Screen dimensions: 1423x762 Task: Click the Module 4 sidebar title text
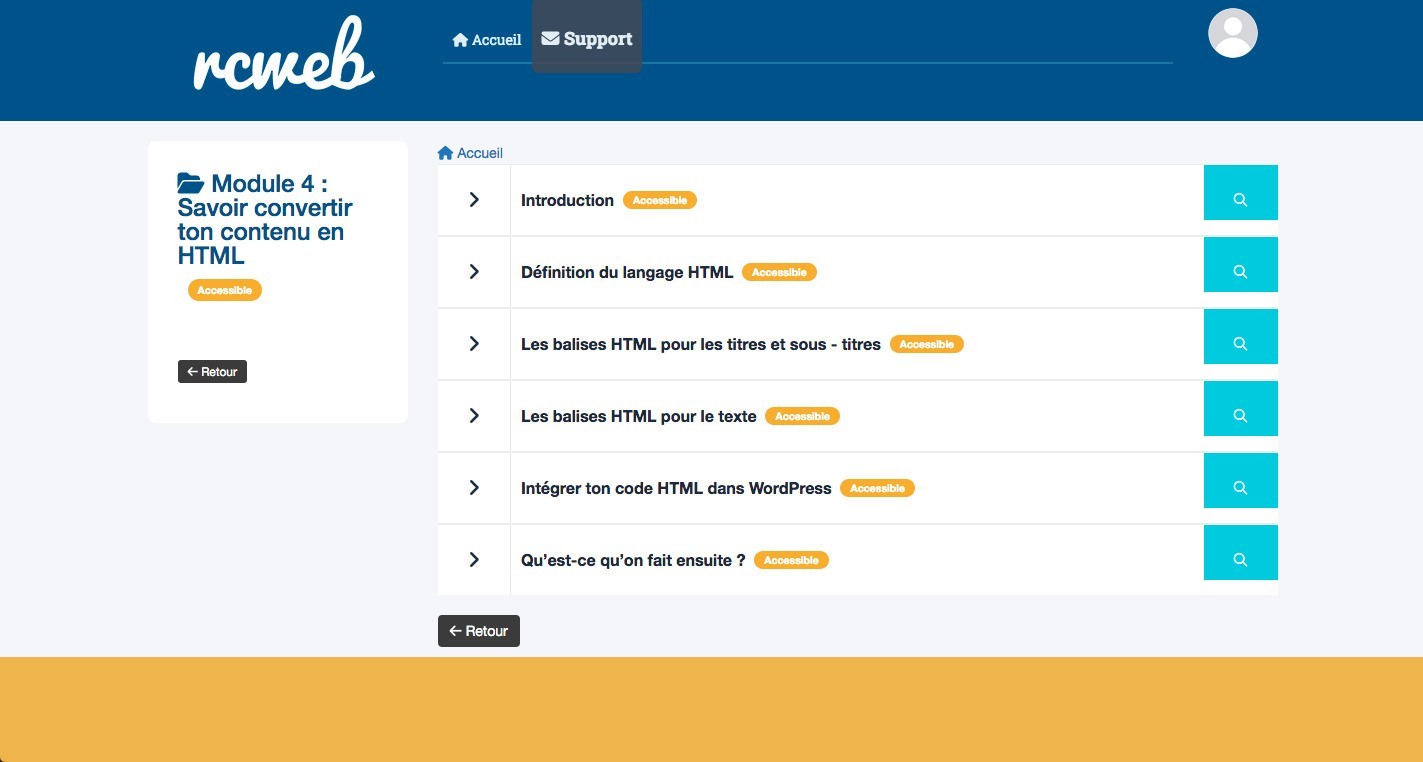tap(265, 219)
